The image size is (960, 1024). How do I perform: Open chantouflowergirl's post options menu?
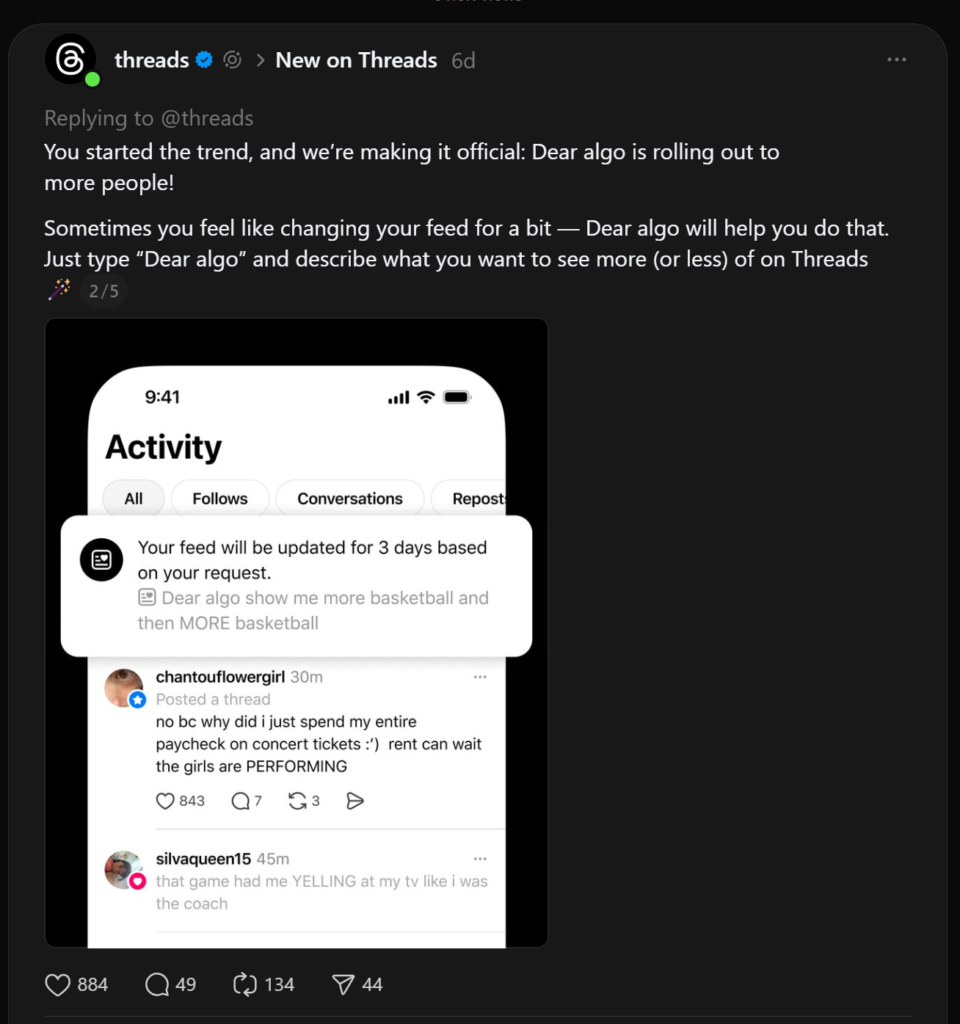point(480,676)
